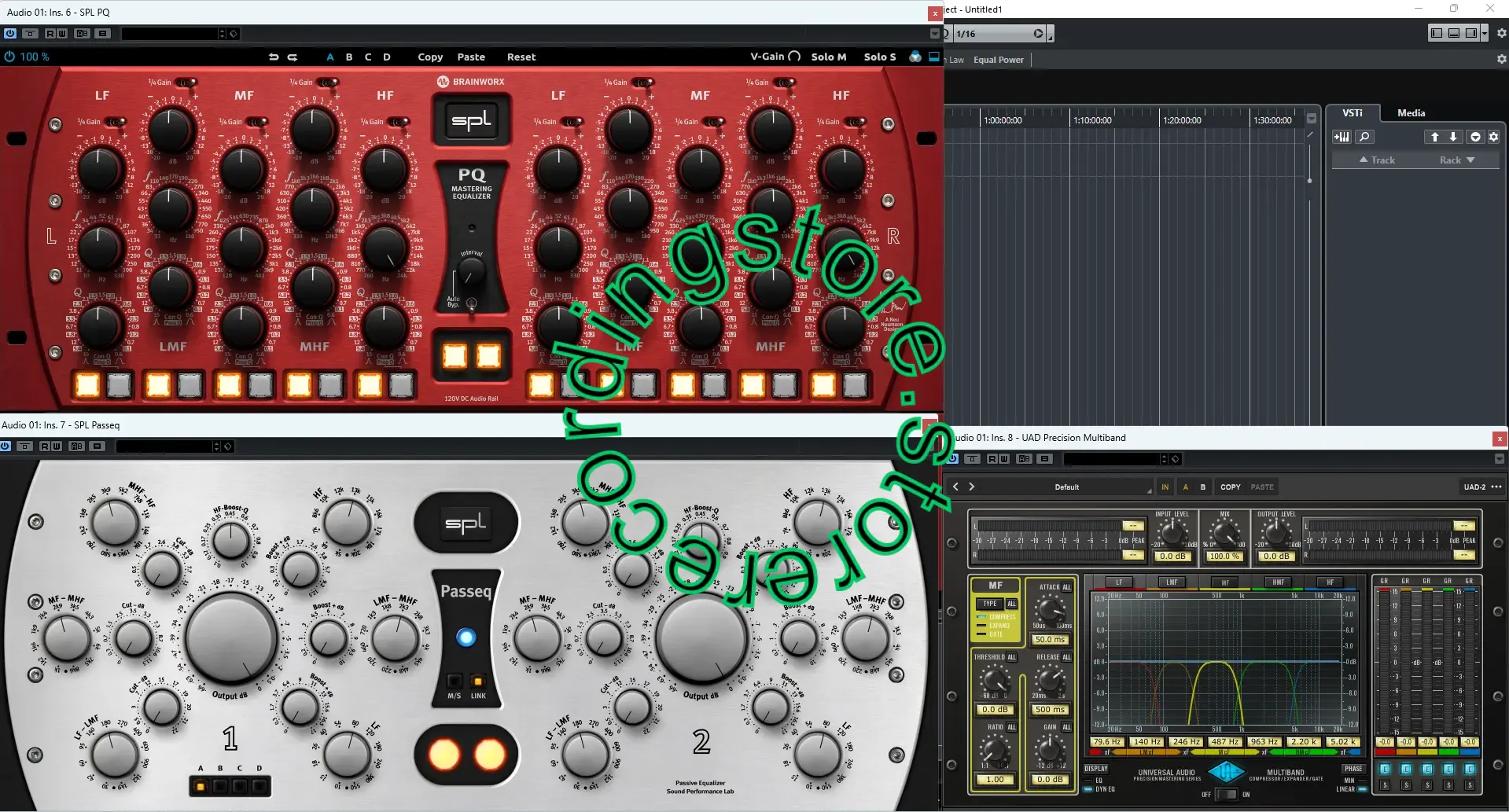Select setting slot D in SPL PQ
Screen dimensions: 1509x812
point(387,57)
